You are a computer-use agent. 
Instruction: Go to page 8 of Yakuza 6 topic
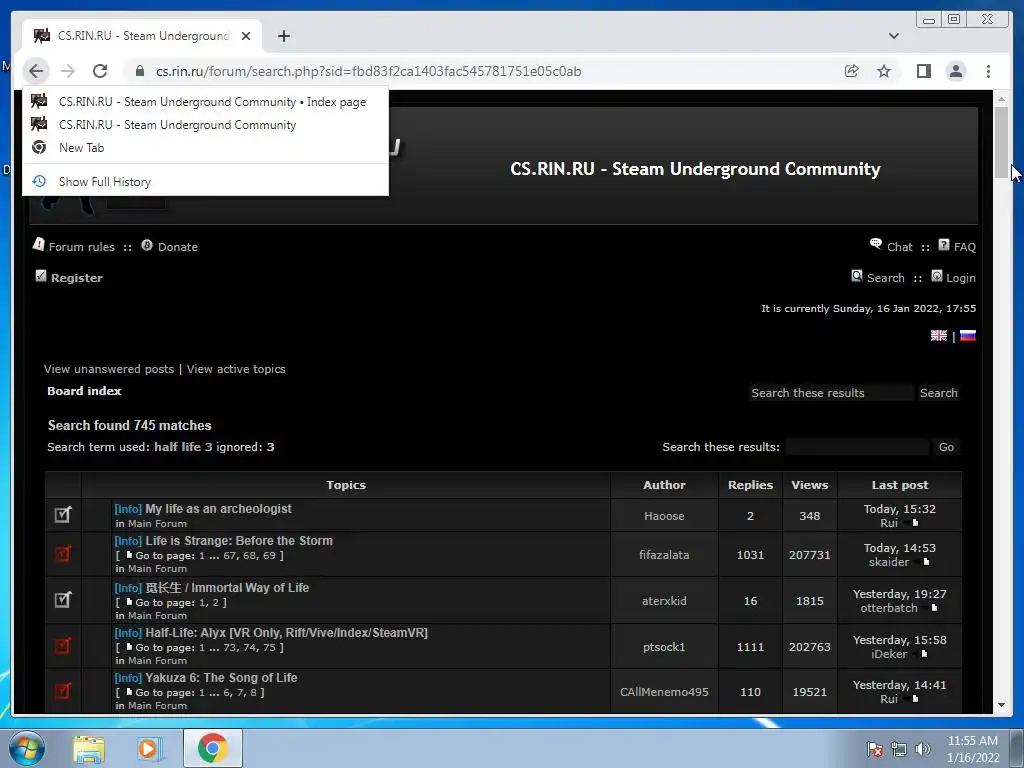(253, 693)
